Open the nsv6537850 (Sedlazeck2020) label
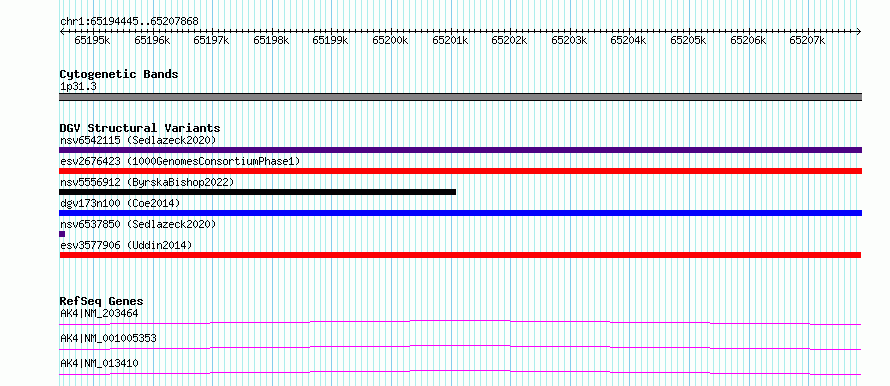 pos(138,224)
